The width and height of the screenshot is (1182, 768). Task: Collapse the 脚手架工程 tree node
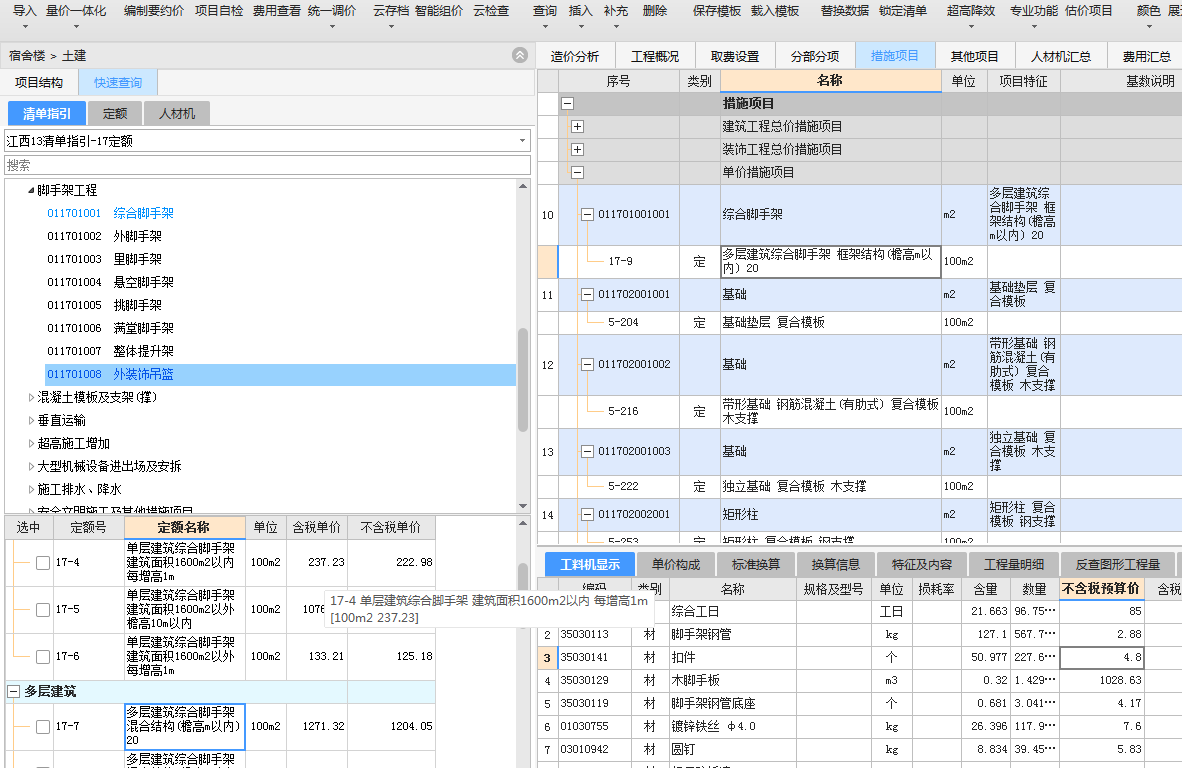click(x=31, y=191)
